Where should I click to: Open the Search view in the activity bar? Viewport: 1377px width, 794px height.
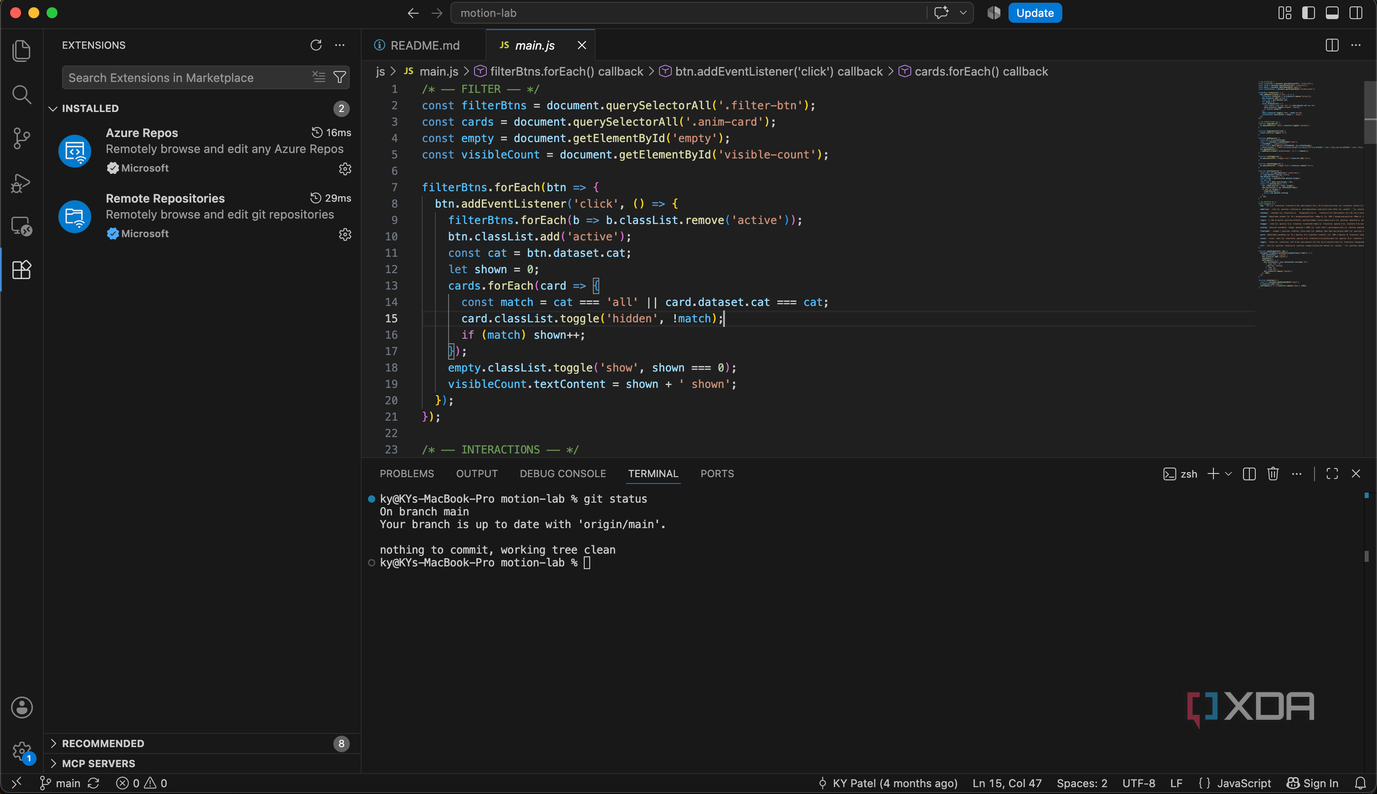tap(21, 94)
